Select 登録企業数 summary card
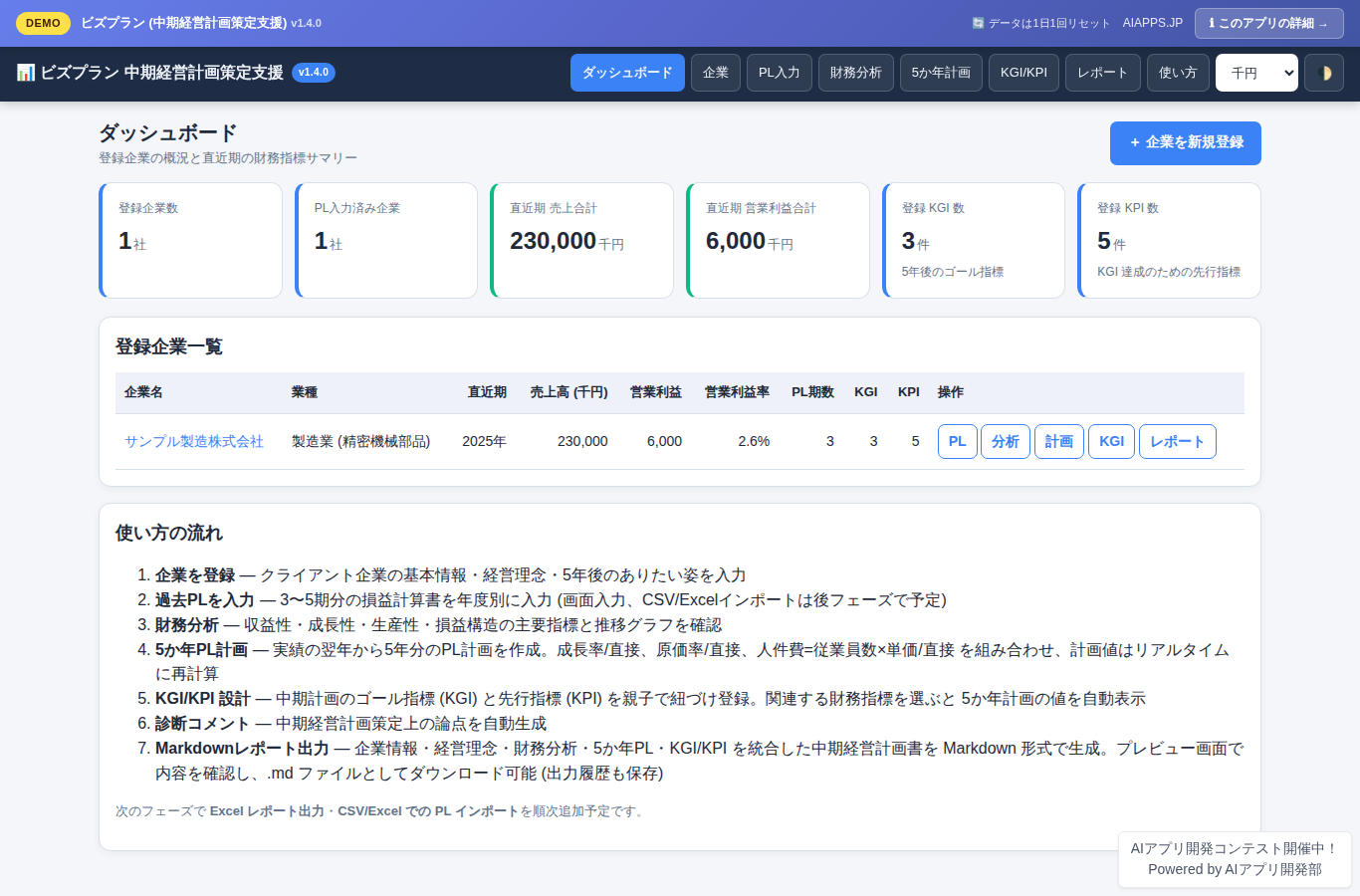 (x=191, y=240)
